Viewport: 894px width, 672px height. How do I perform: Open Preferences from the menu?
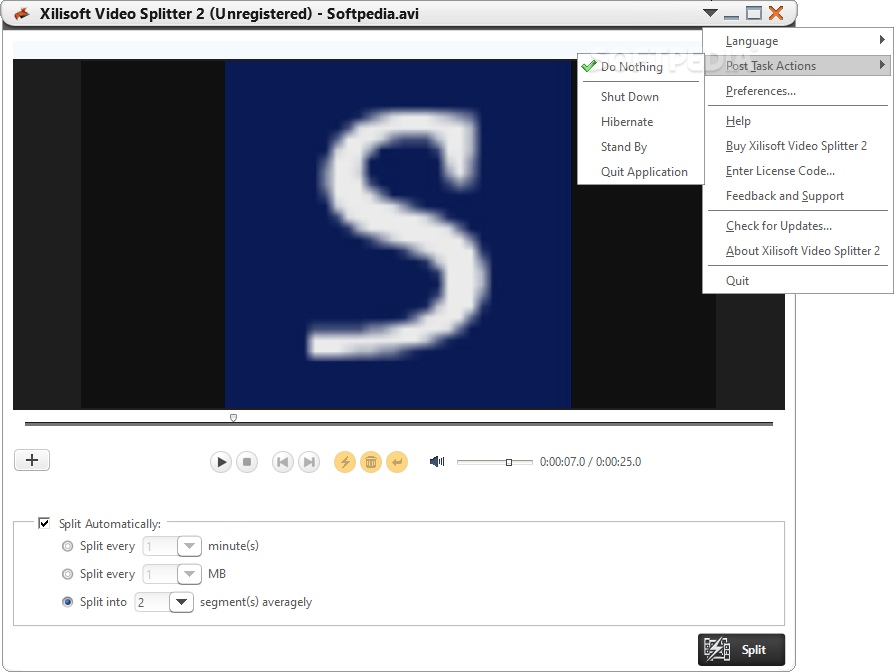click(x=798, y=91)
